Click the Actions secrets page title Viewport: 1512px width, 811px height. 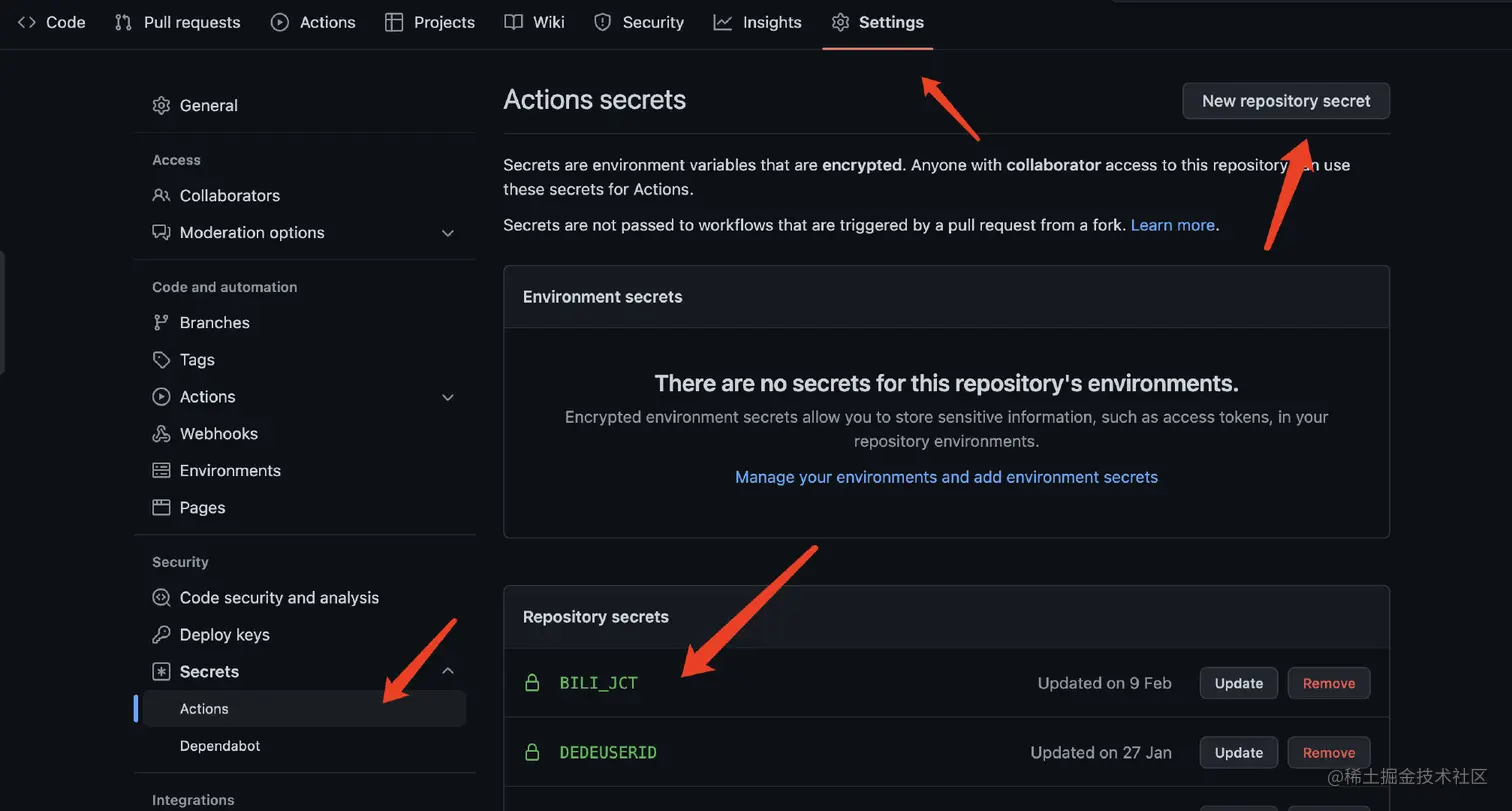pyautogui.click(x=595, y=100)
